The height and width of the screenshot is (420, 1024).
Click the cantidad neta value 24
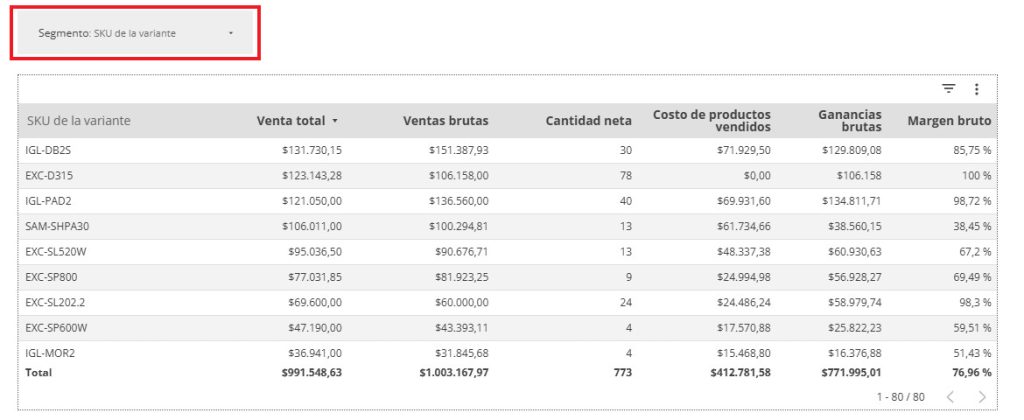pyautogui.click(x=626, y=302)
